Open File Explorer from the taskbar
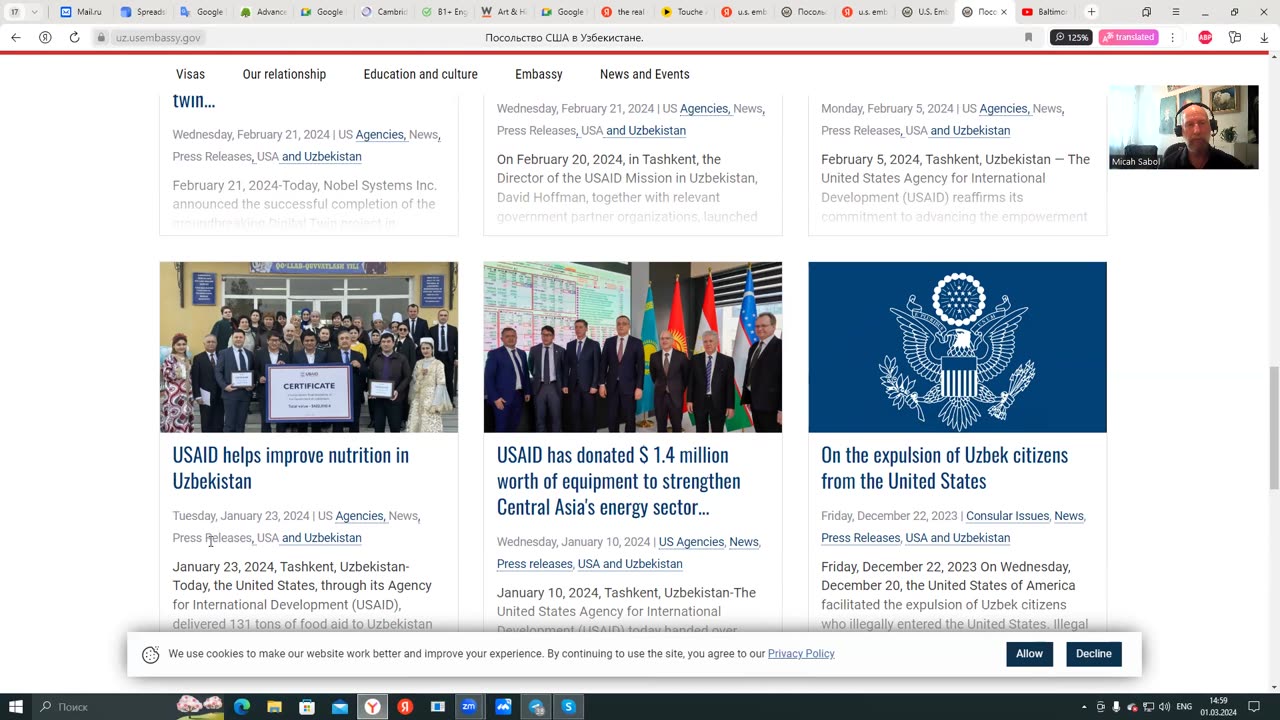This screenshot has width=1280, height=720. pyautogui.click(x=274, y=707)
